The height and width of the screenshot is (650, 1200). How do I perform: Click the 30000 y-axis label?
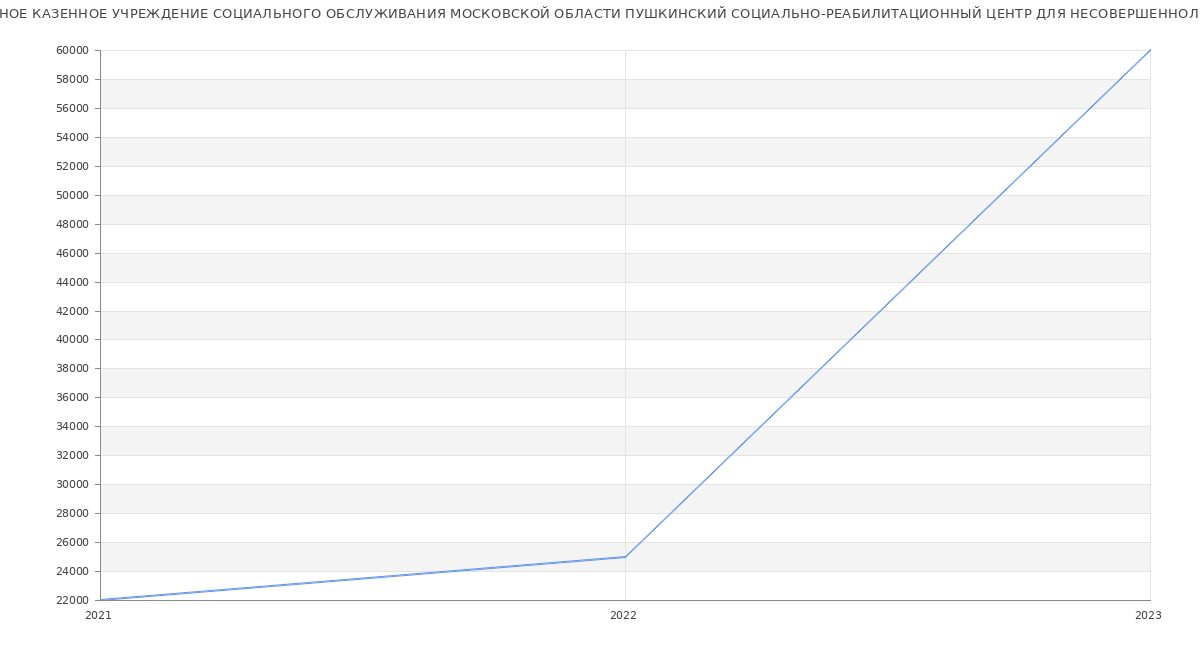pyautogui.click(x=72, y=485)
